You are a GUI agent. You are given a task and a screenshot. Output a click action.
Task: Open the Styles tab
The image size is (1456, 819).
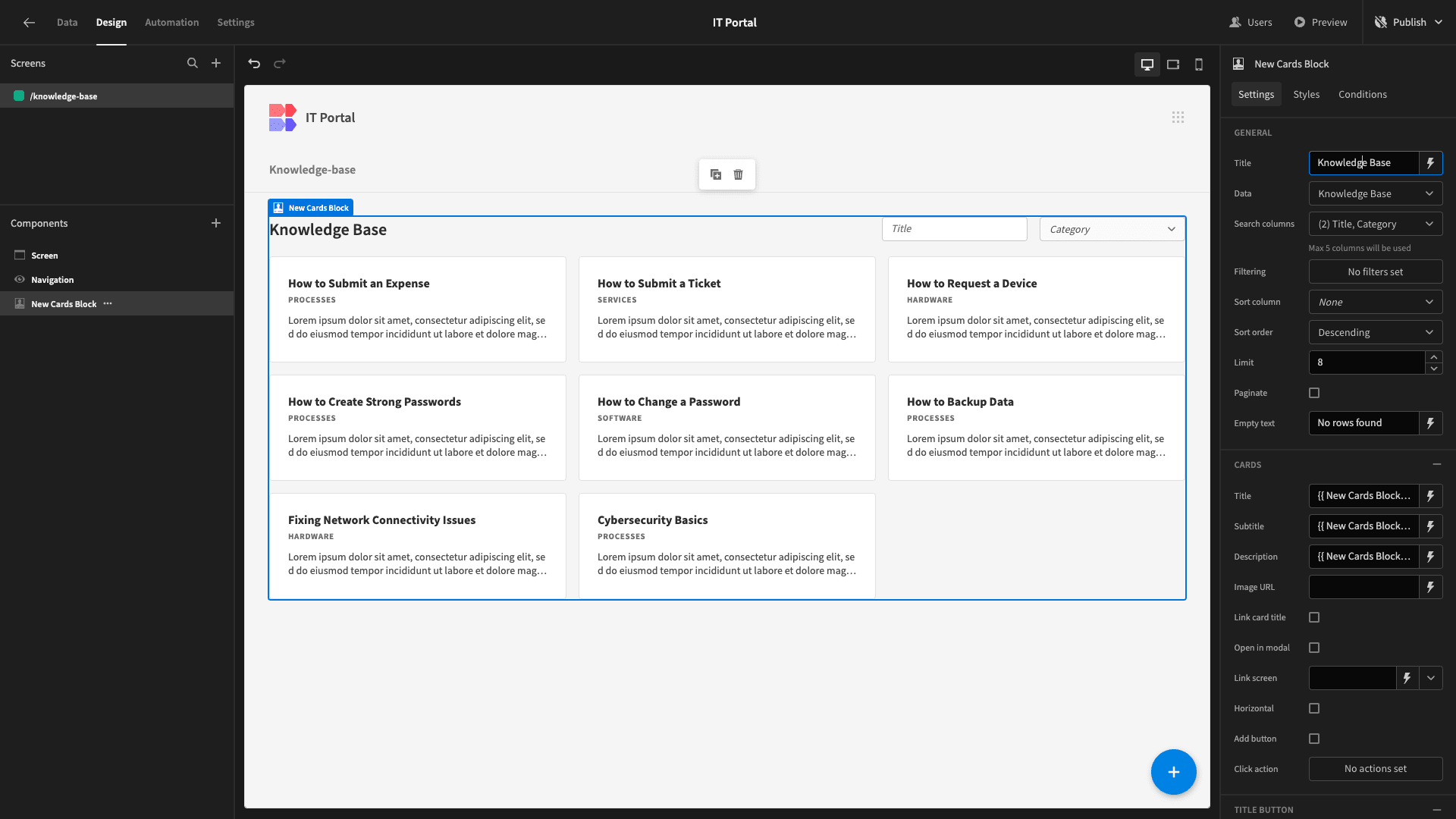tap(1306, 95)
